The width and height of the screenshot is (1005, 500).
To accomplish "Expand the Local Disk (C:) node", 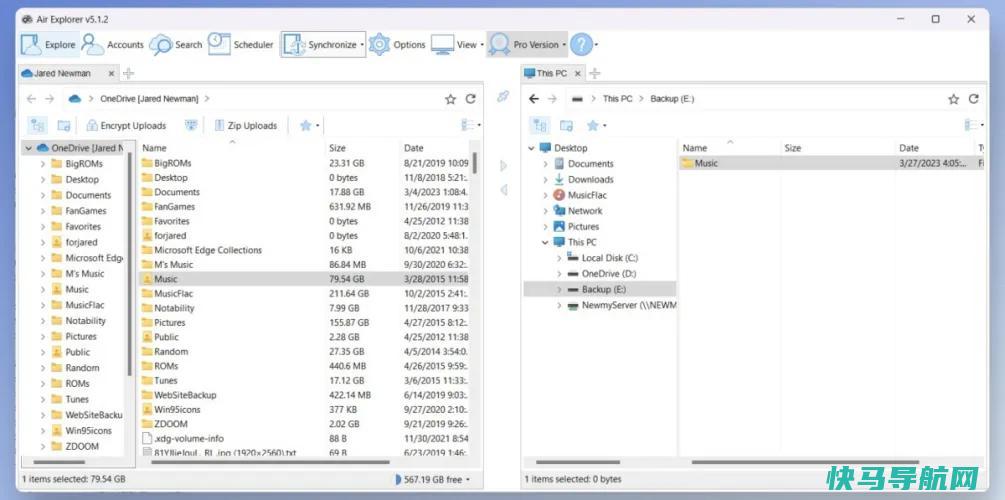I will tap(559, 258).
